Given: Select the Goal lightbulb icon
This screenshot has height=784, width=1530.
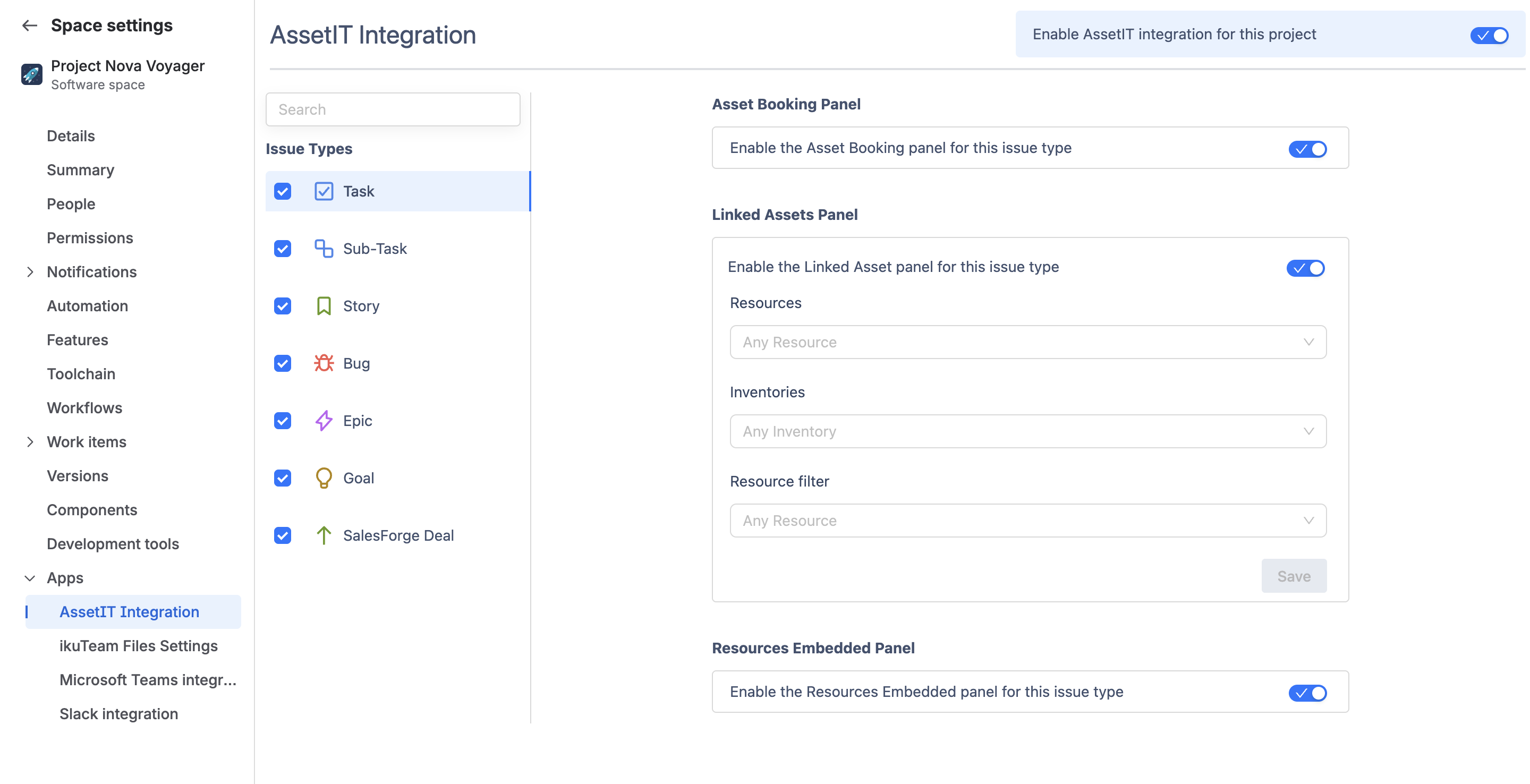Looking at the screenshot, I should 323,478.
